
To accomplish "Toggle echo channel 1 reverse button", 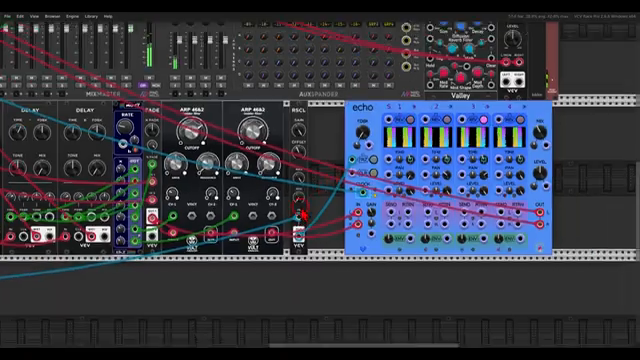I will point(410,120).
